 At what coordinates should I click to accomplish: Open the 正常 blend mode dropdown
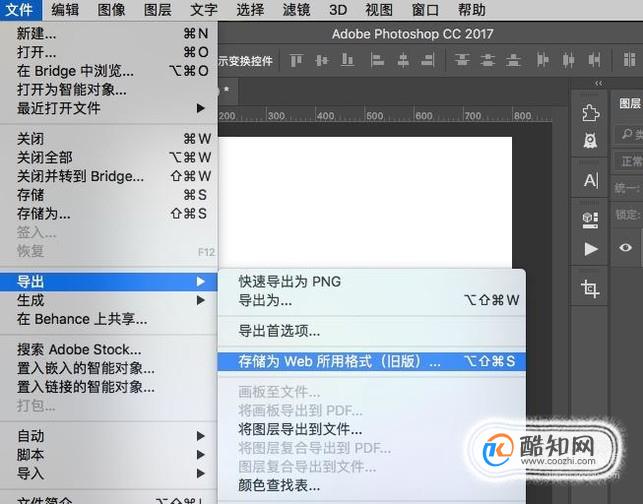coord(629,161)
